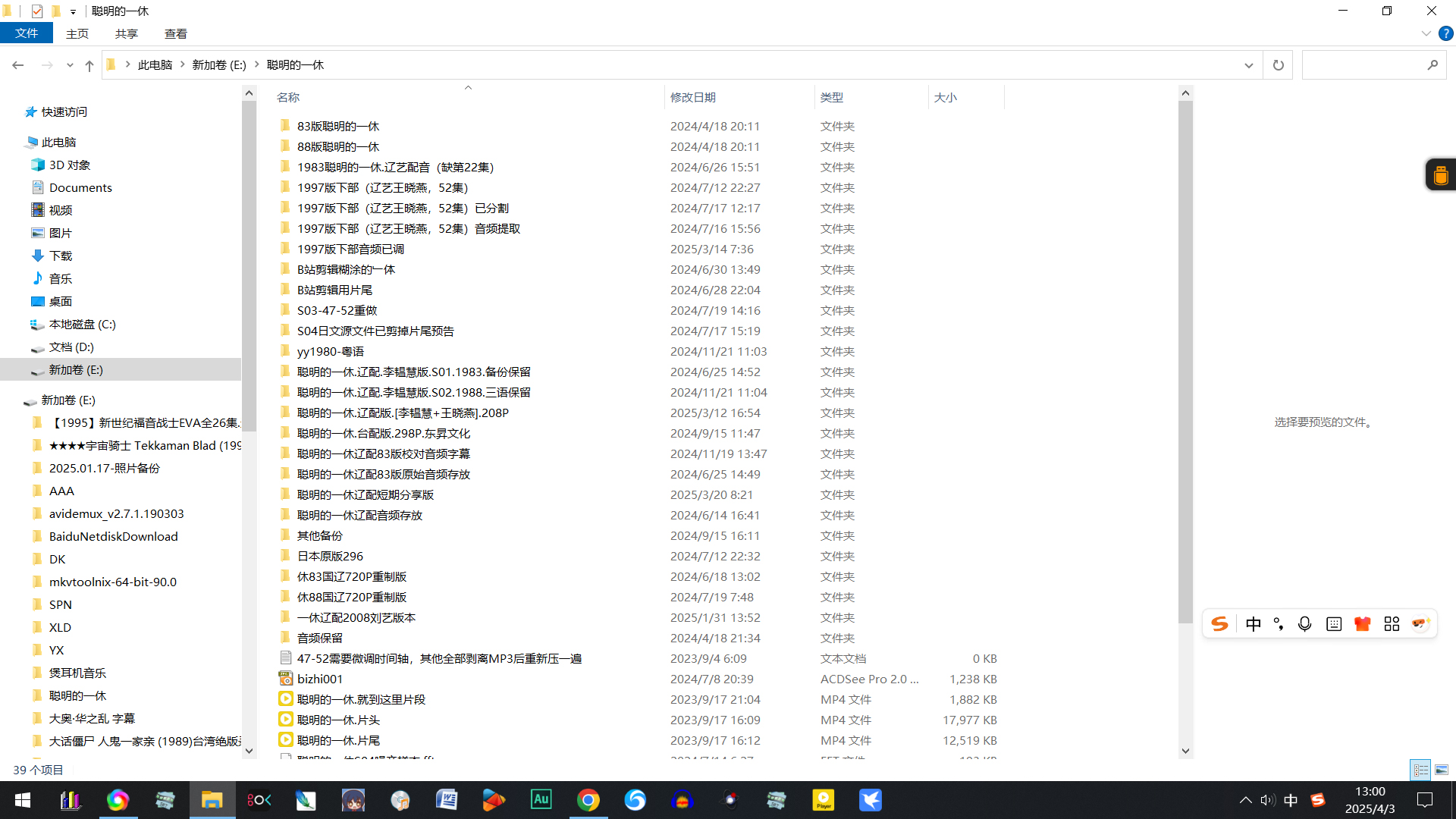
Task: Toggle Sogou punctuation mode button
Action: (1279, 624)
